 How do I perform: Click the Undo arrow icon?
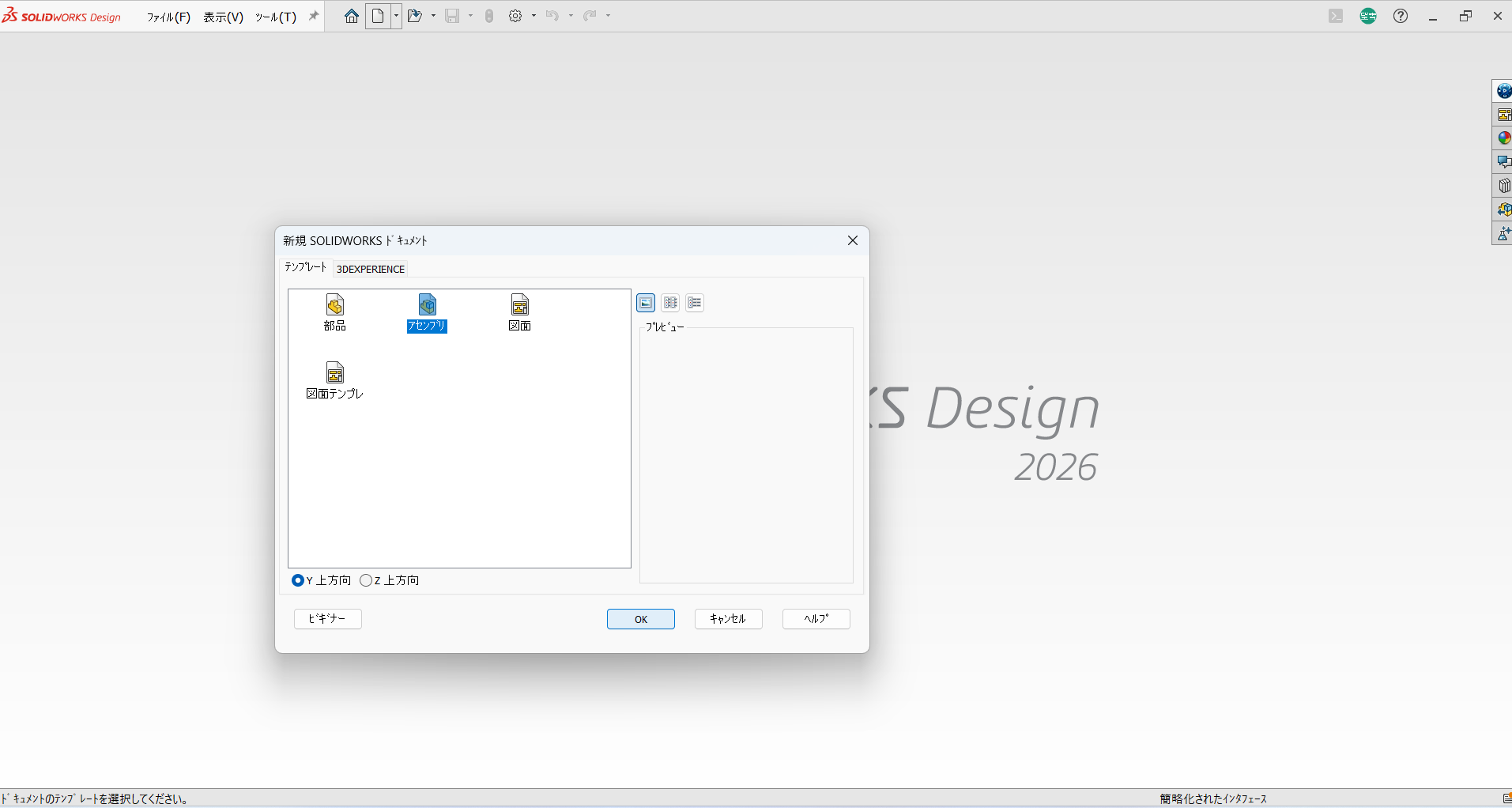552,16
